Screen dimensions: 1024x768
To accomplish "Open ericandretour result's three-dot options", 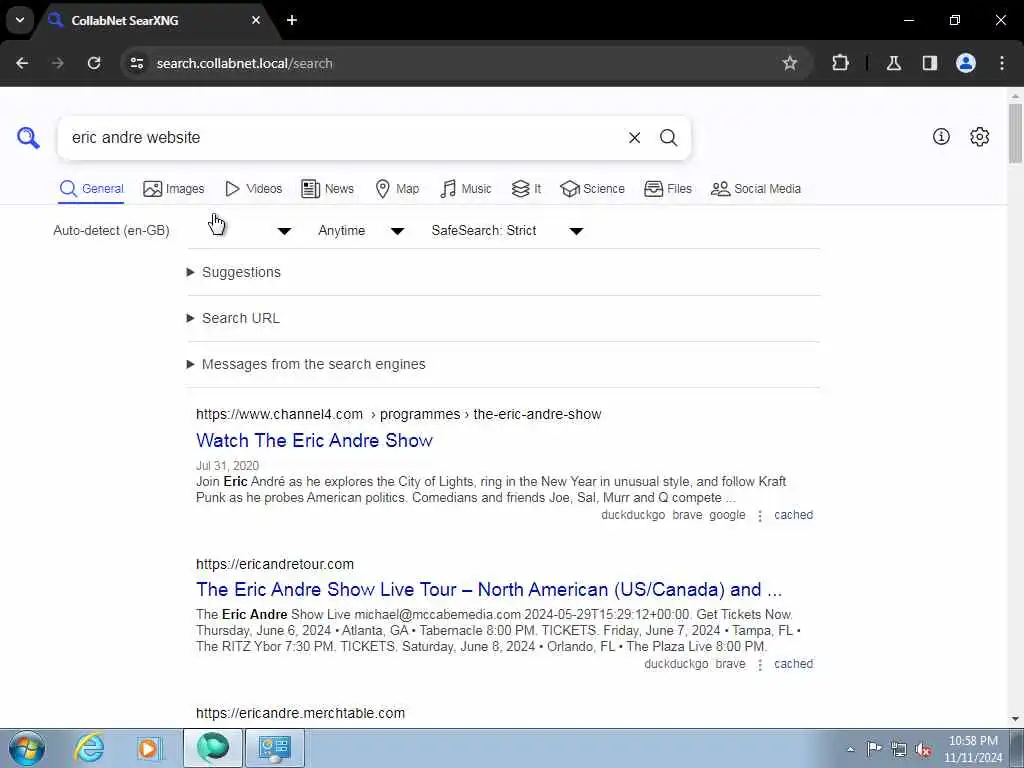I will coord(760,665).
